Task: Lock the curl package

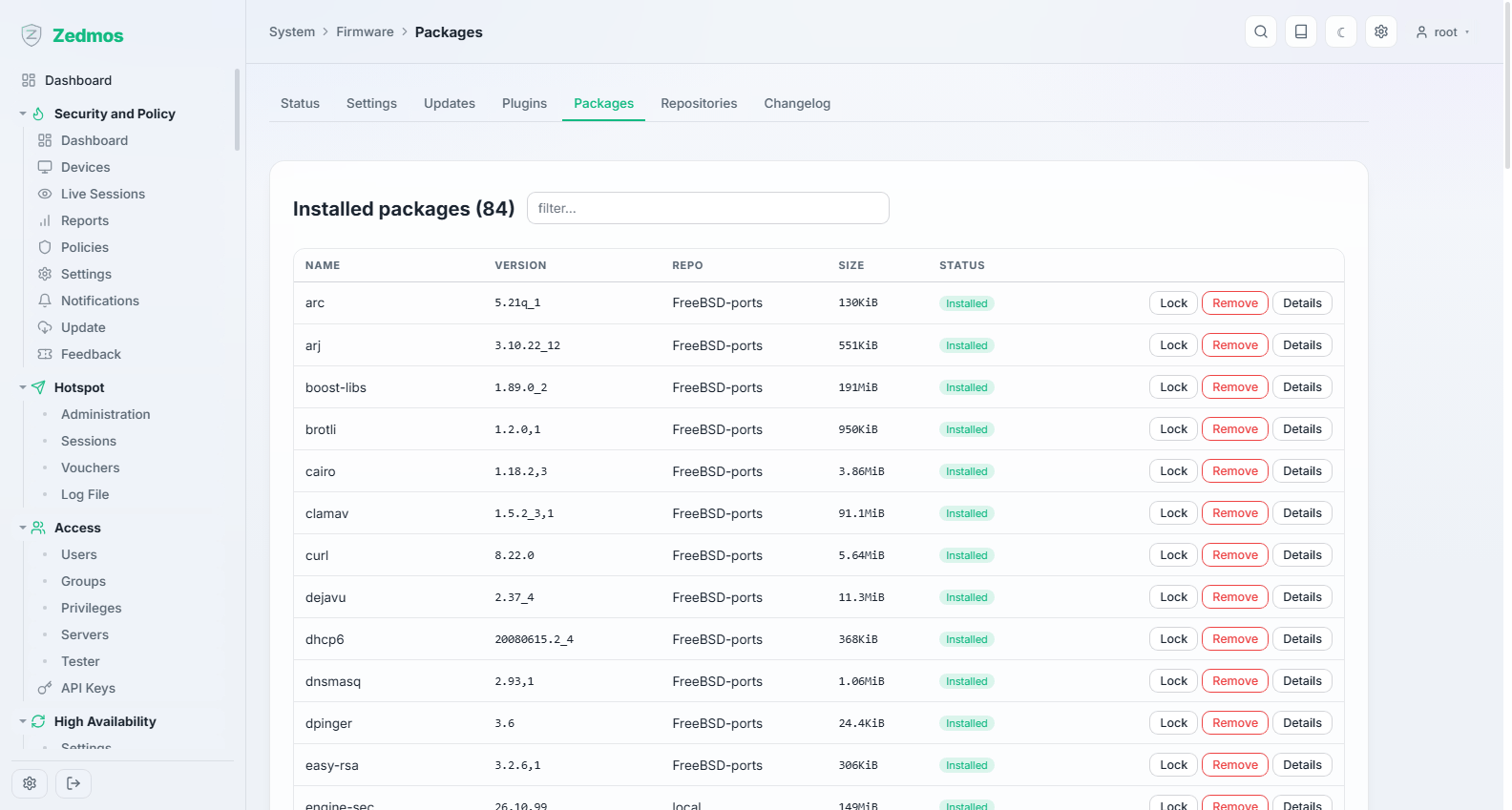Action: (1173, 555)
